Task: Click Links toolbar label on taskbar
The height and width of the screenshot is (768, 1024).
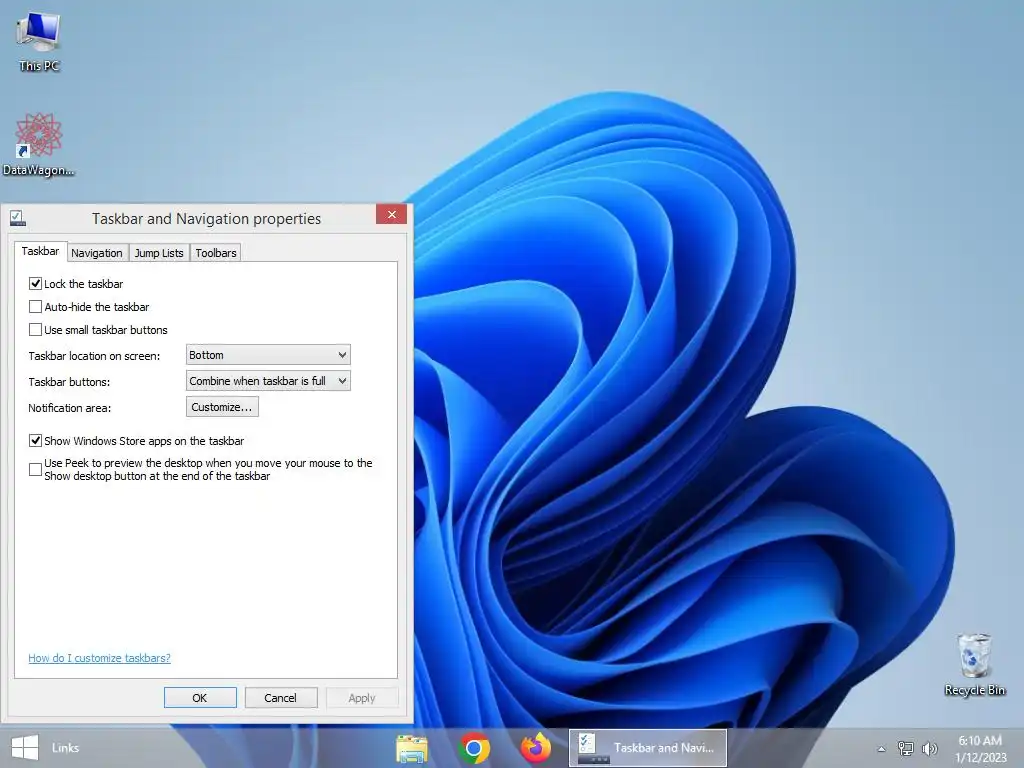Action: tap(65, 748)
